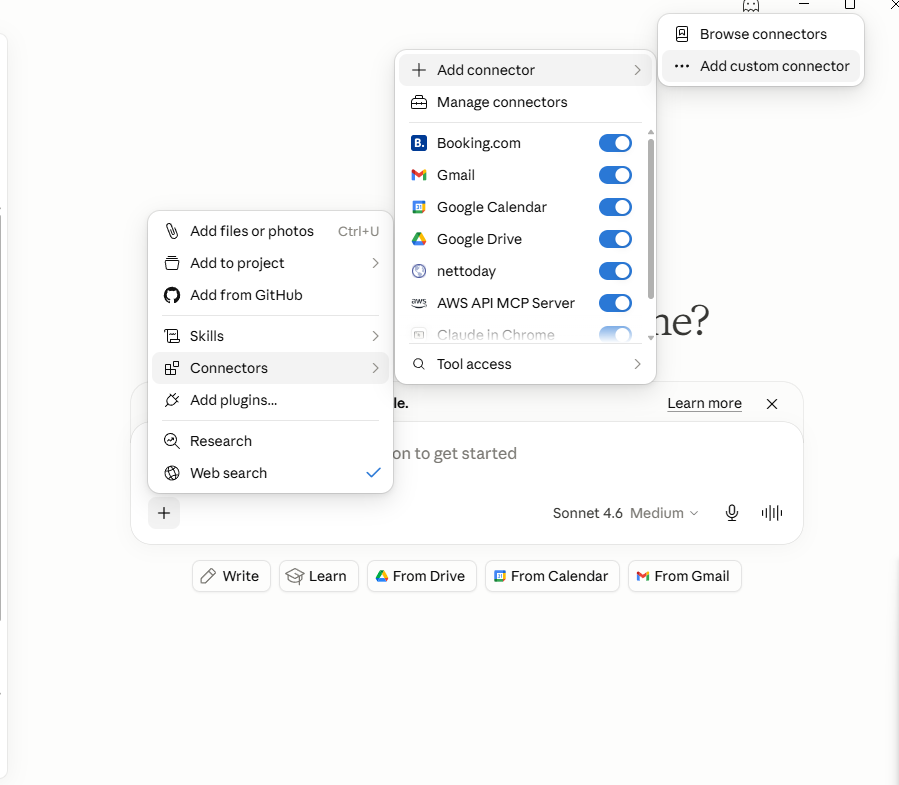The width and height of the screenshot is (899, 785).
Task: Click the From Drive button
Action: click(x=421, y=576)
